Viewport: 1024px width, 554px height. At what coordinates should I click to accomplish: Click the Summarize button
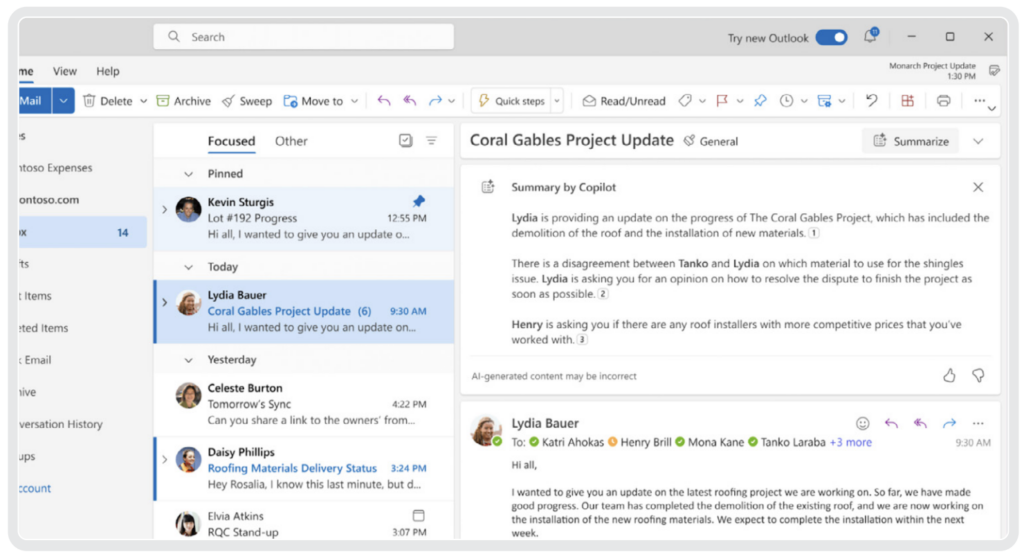coord(910,141)
